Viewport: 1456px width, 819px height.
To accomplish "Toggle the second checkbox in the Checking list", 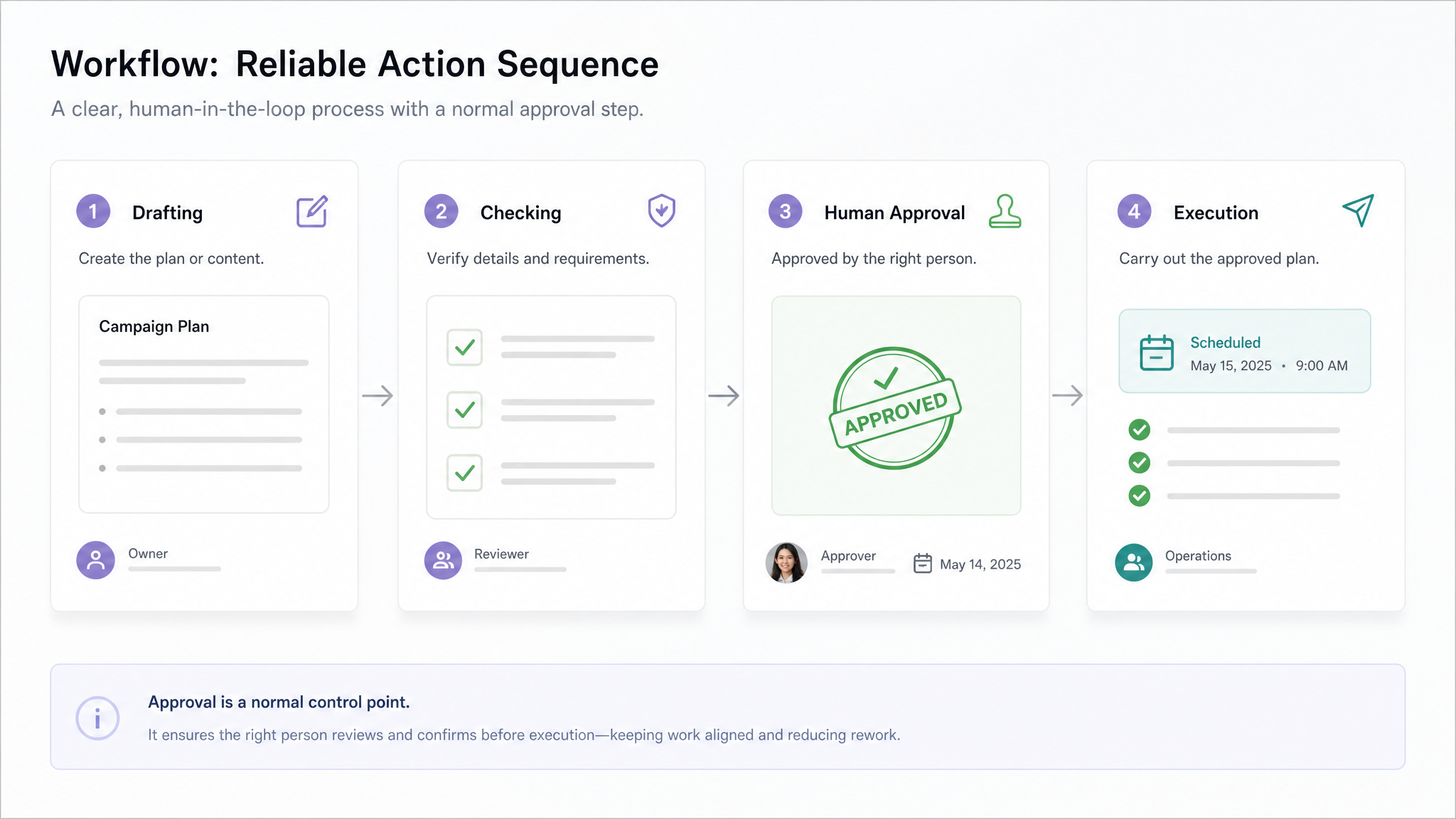I will pos(464,409).
